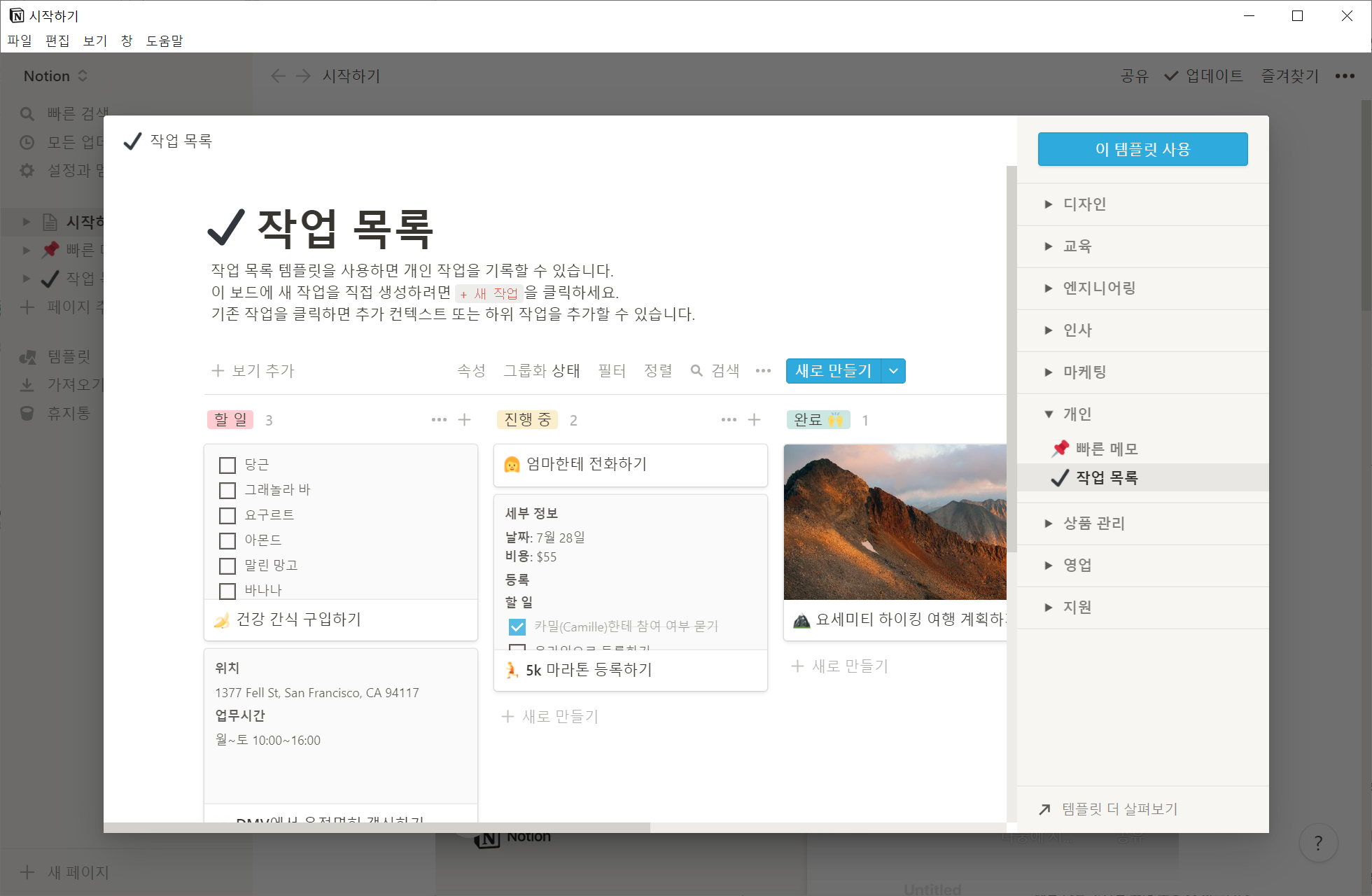Viewport: 1372px width, 896px height.
Task: Uncheck the 카밀(Camille) task checkbox
Action: click(x=517, y=626)
